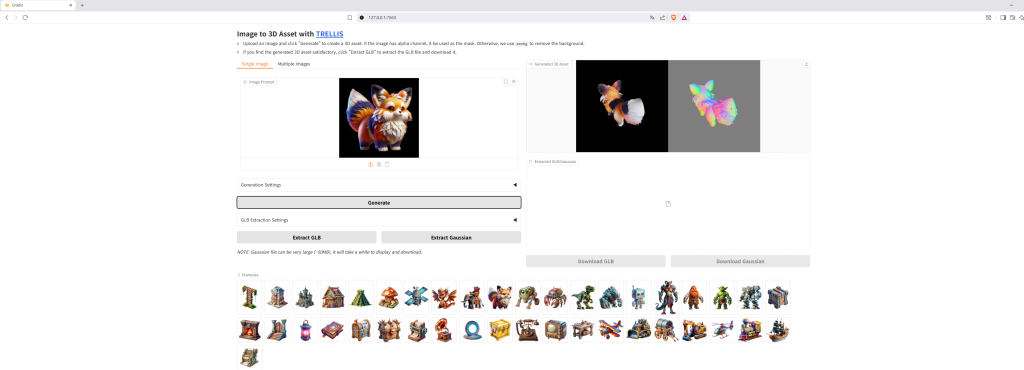1024x370 pixels.
Task: Open the TRELLIS link in the title
Action: 330,33
